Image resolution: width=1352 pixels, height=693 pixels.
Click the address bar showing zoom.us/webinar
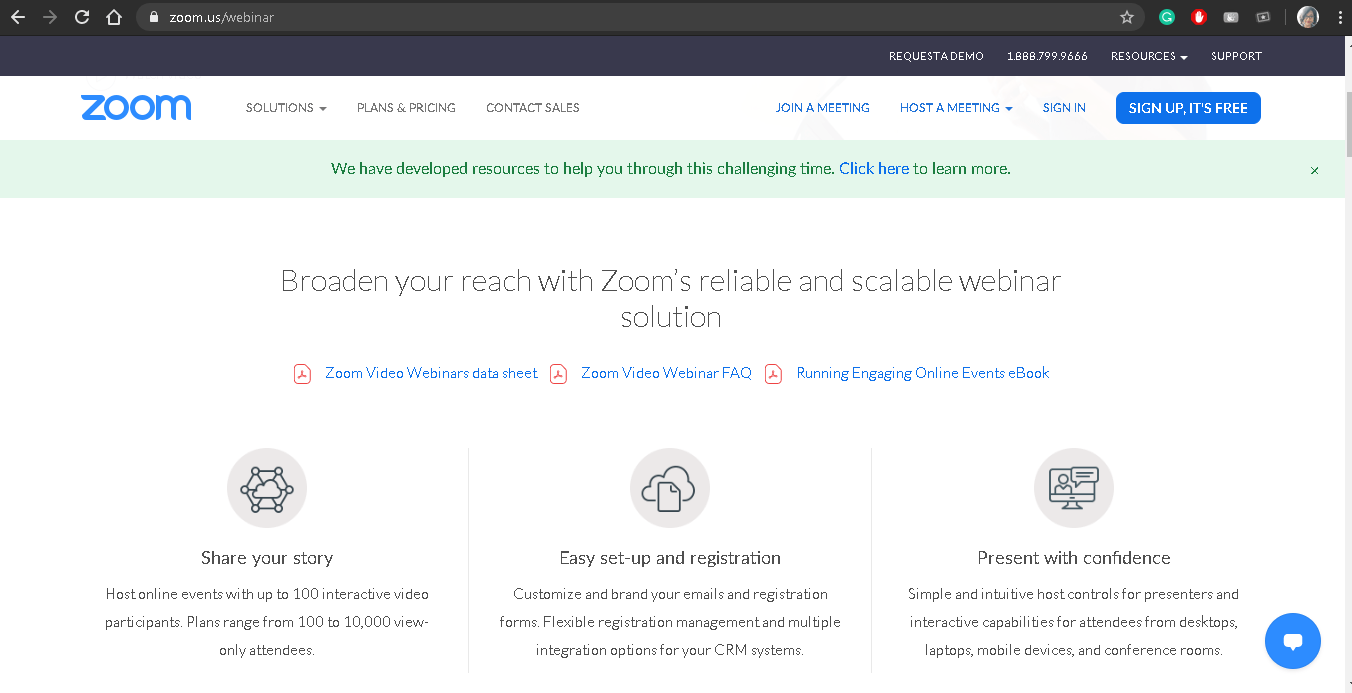600,17
